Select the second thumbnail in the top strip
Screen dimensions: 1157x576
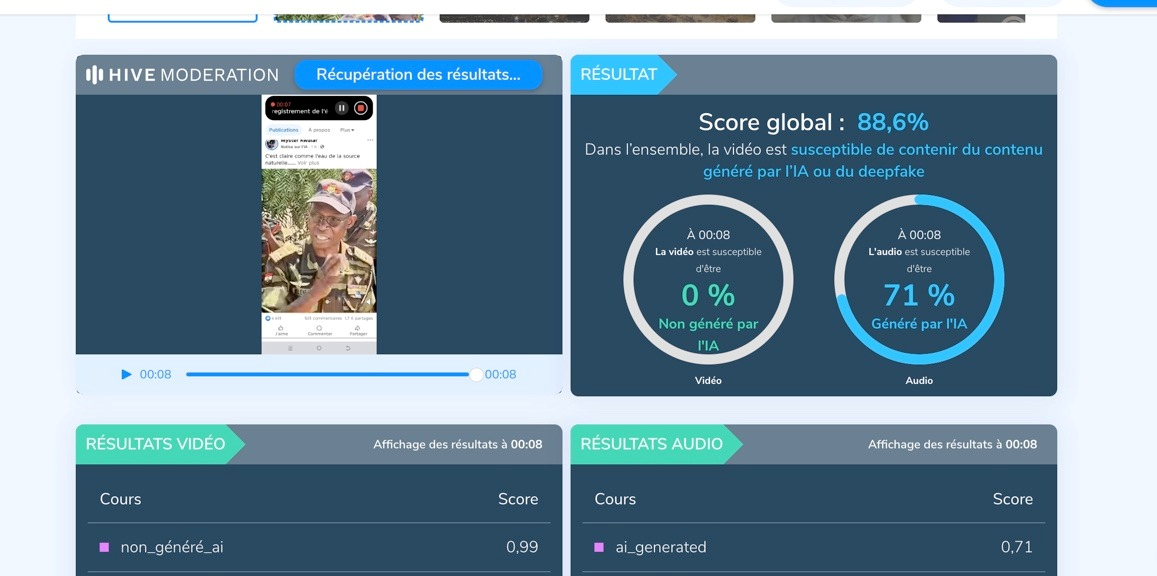348,15
